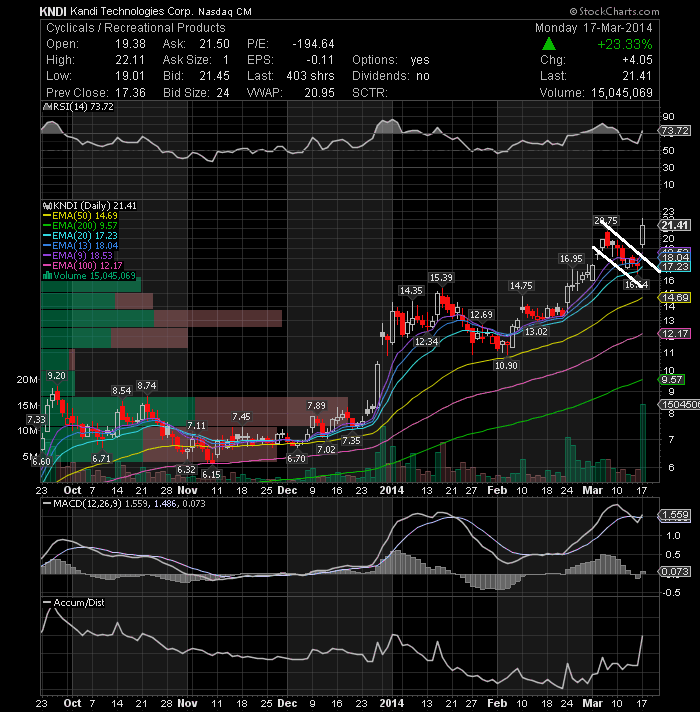
Task: Click the volume bars icon in legend
Action: [x=47, y=275]
